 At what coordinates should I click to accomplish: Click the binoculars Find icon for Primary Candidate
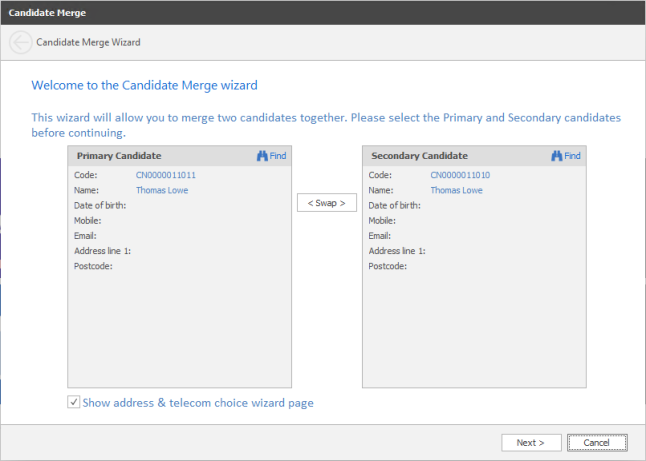263,156
